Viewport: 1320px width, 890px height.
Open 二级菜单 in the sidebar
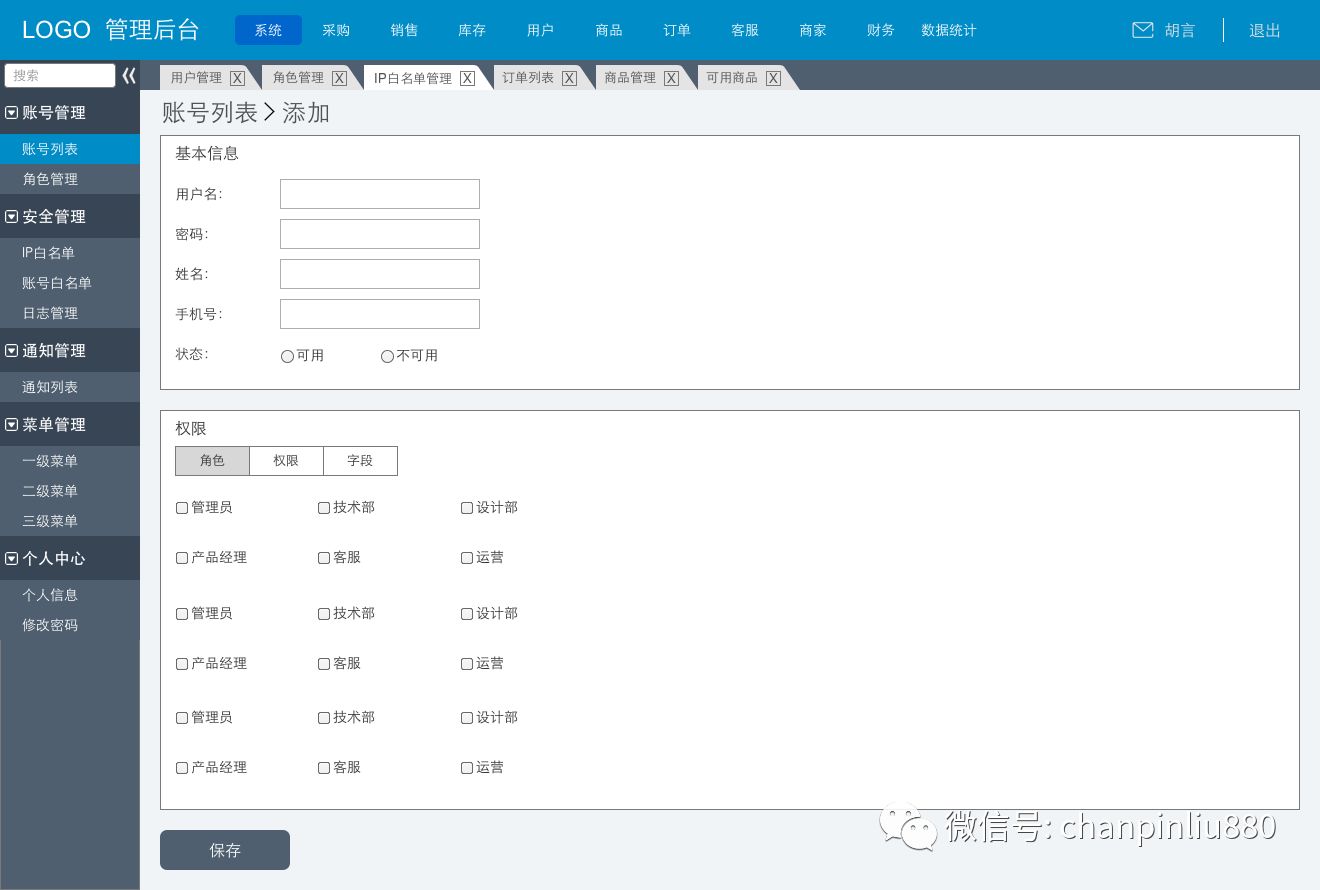(x=70, y=491)
